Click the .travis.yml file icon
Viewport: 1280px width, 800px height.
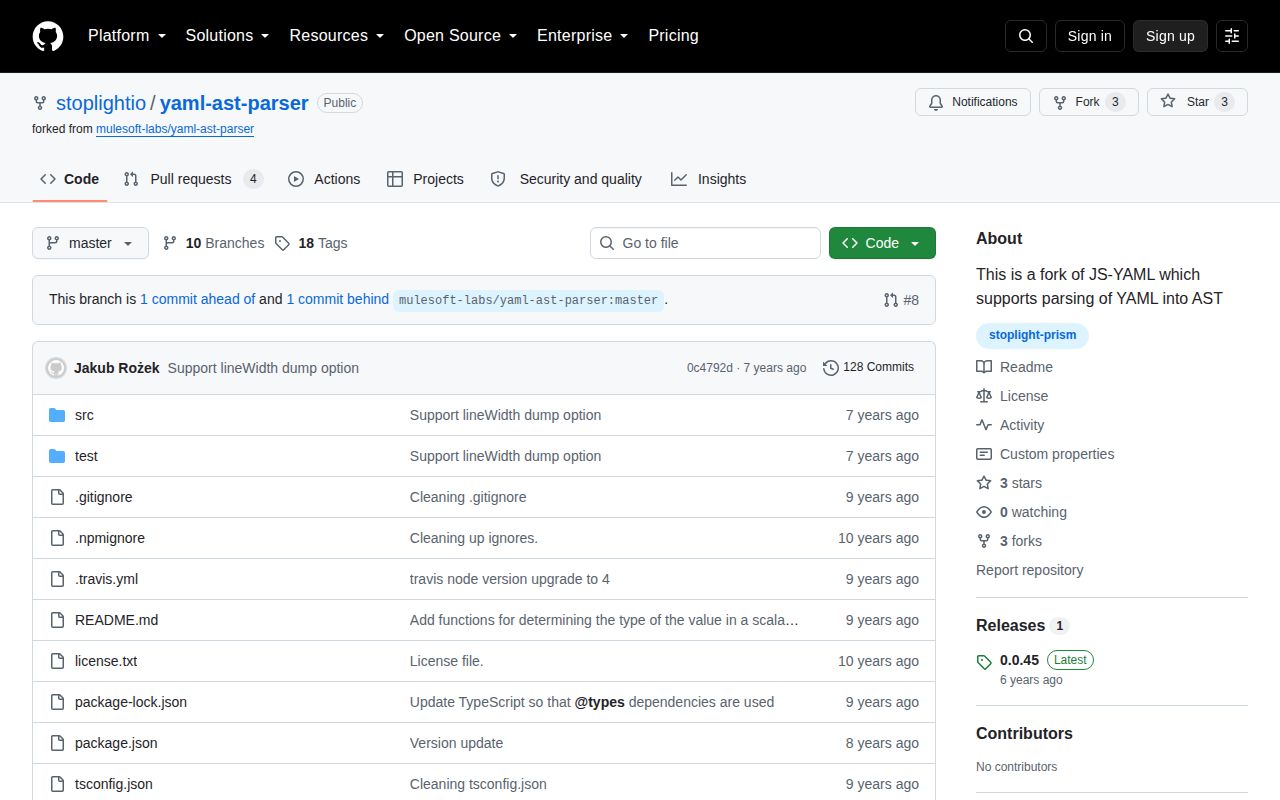pos(57,579)
